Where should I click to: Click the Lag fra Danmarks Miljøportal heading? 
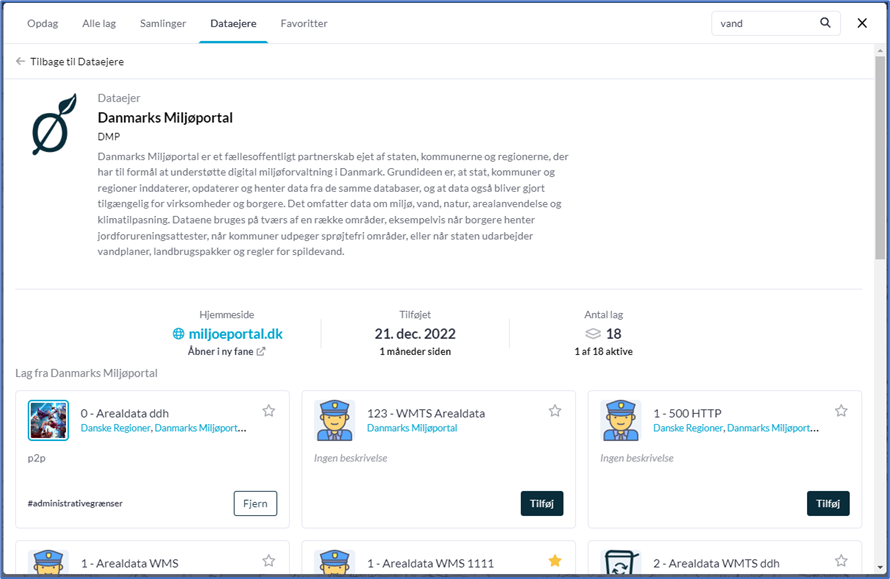pyautogui.click(x=86, y=373)
